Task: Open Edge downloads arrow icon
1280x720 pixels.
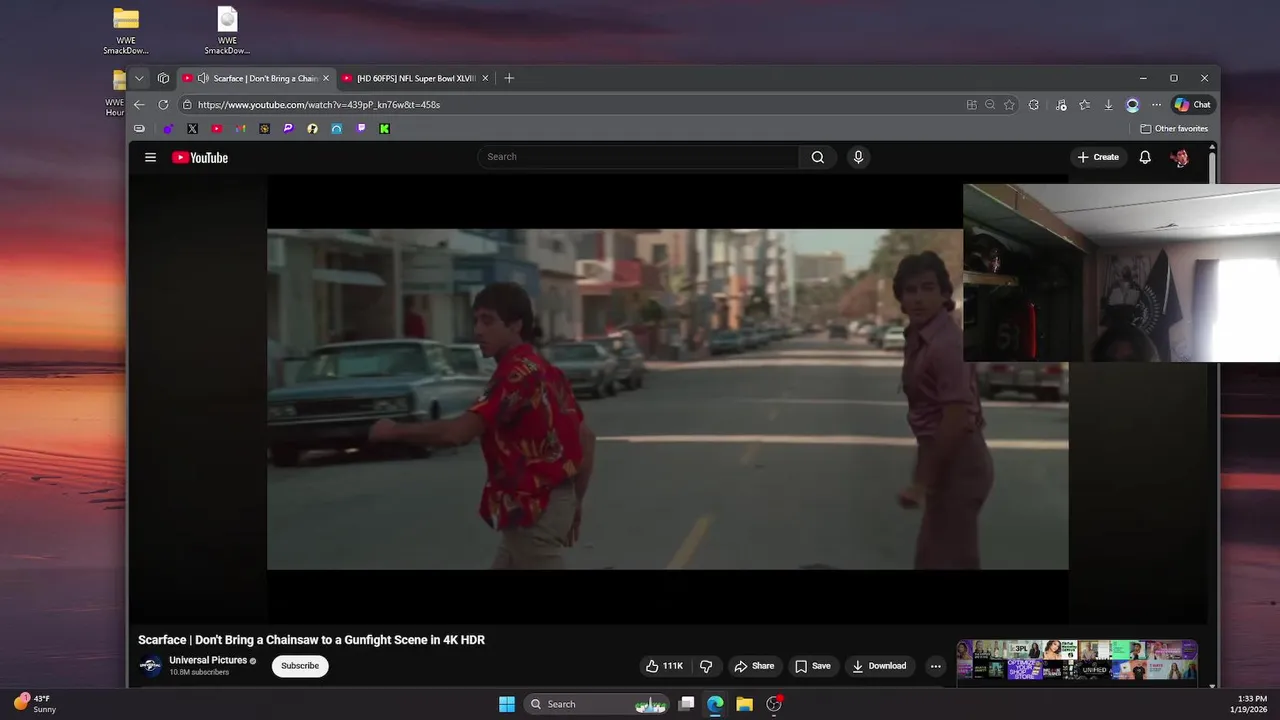Action: point(1108,104)
